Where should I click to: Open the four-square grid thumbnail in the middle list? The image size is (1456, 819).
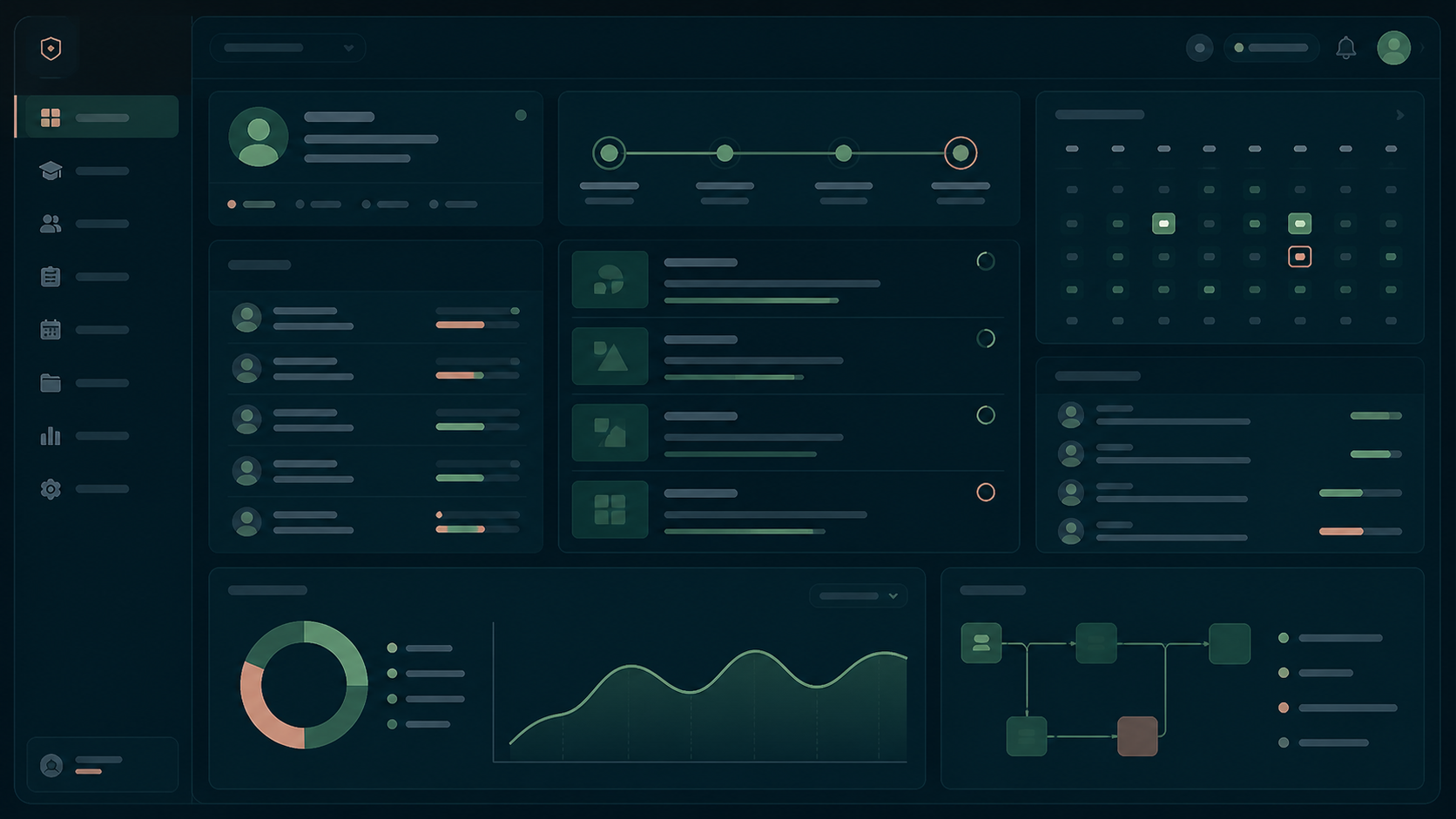610,509
